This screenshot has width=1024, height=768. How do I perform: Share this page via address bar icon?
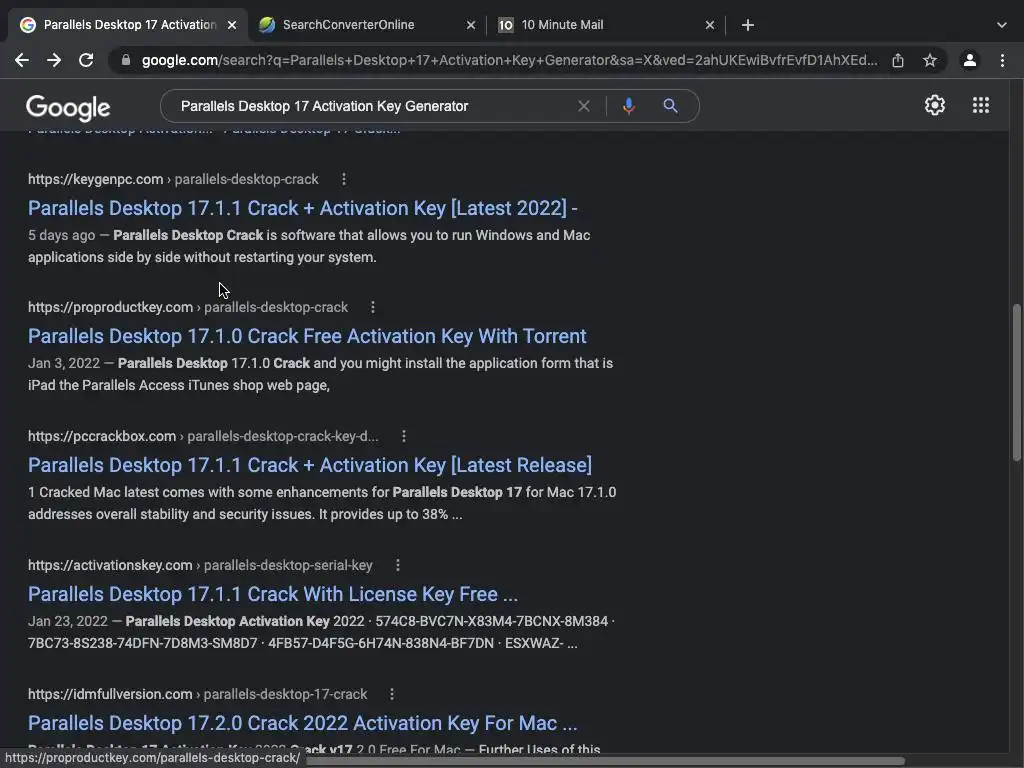898,60
